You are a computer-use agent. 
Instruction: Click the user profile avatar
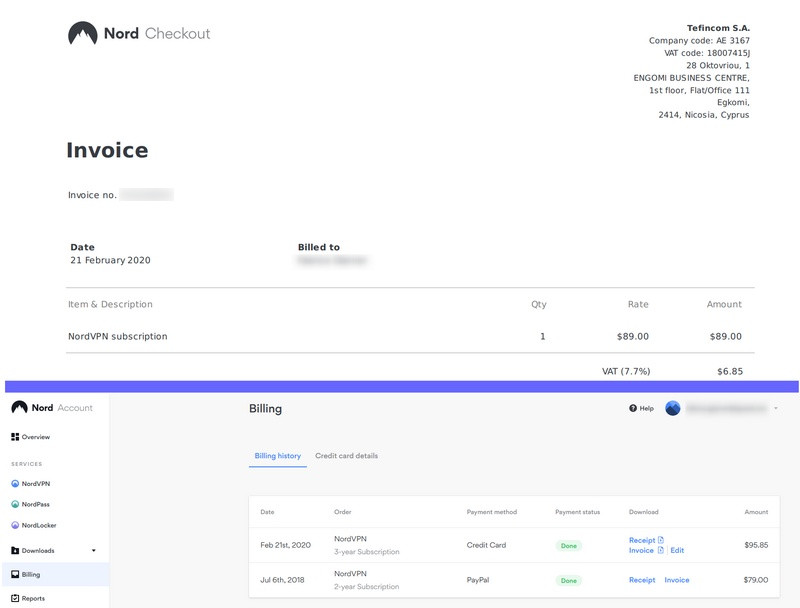click(673, 408)
